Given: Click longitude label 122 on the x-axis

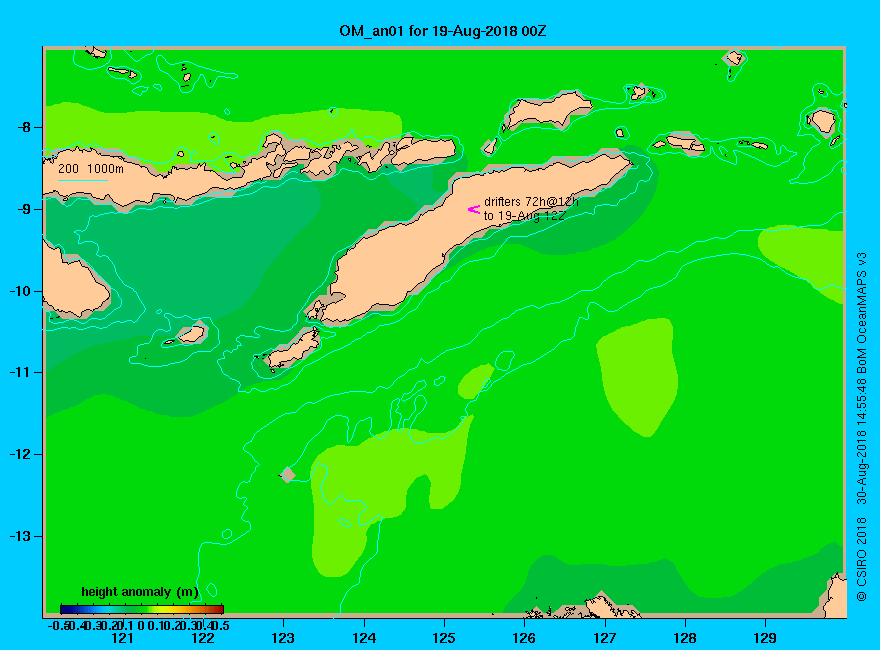Looking at the screenshot, I should (x=203, y=638).
